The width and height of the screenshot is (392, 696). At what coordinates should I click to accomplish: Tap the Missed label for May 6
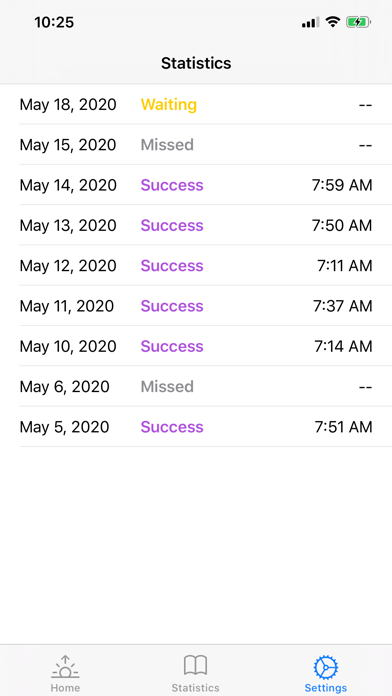(167, 387)
